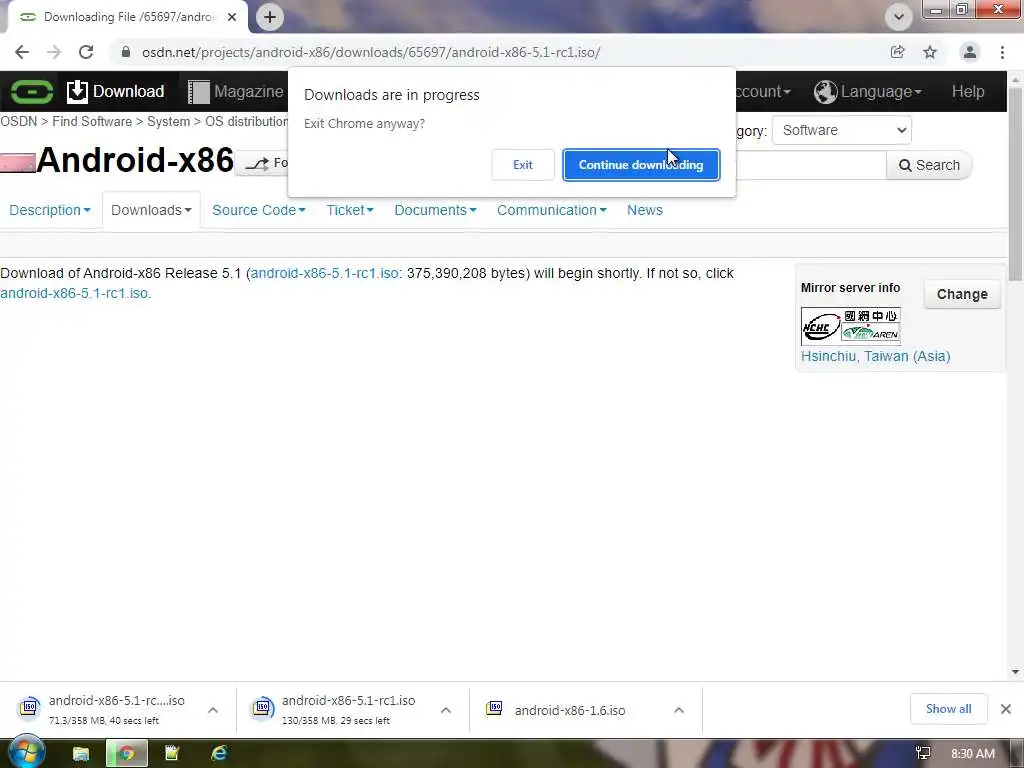
Task: Click the NCHC mirror logo image
Action: (x=851, y=326)
